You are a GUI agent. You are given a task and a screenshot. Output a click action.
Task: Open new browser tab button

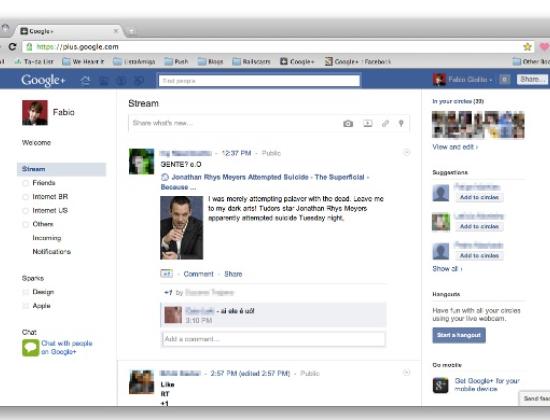point(132,32)
